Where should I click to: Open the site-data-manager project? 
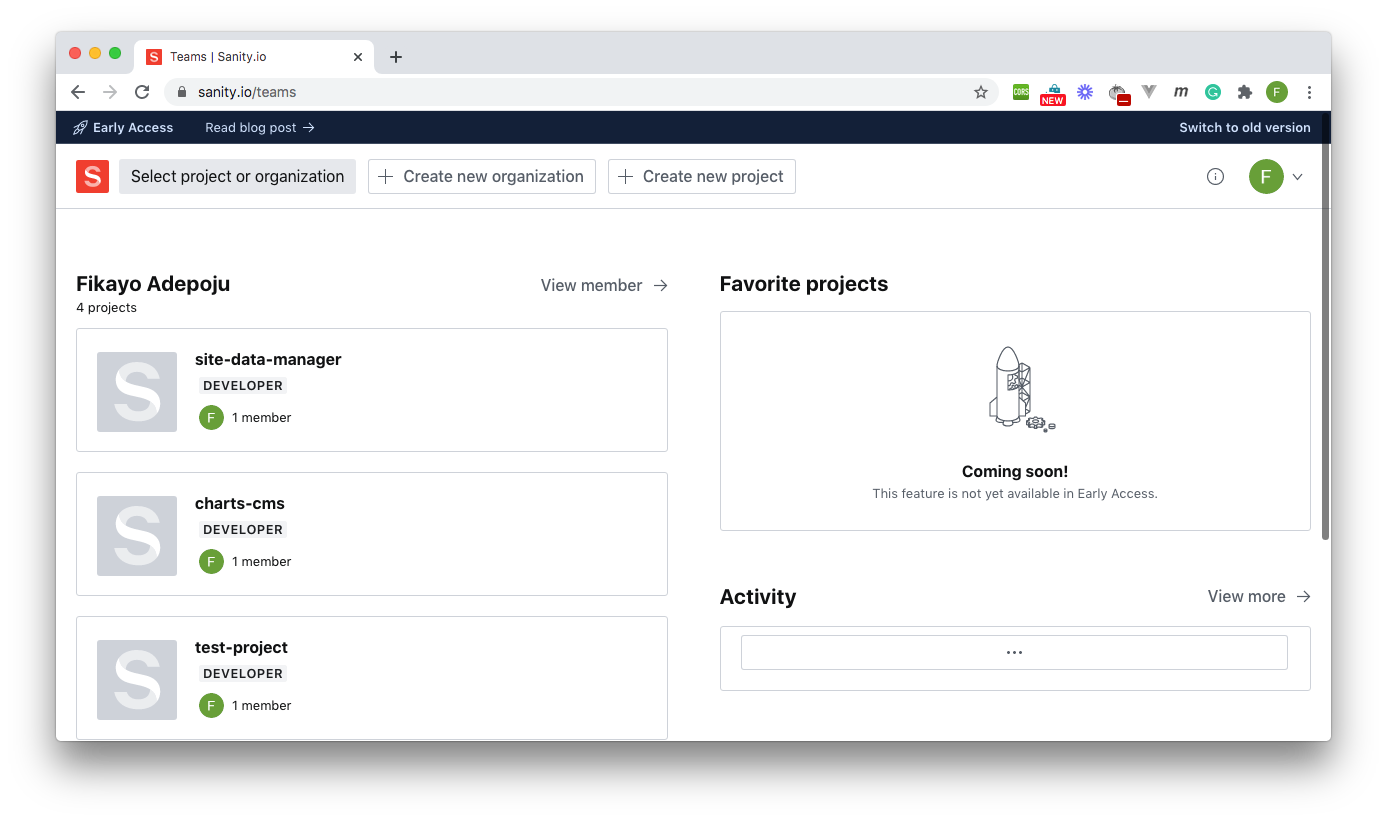tap(372, 390)
